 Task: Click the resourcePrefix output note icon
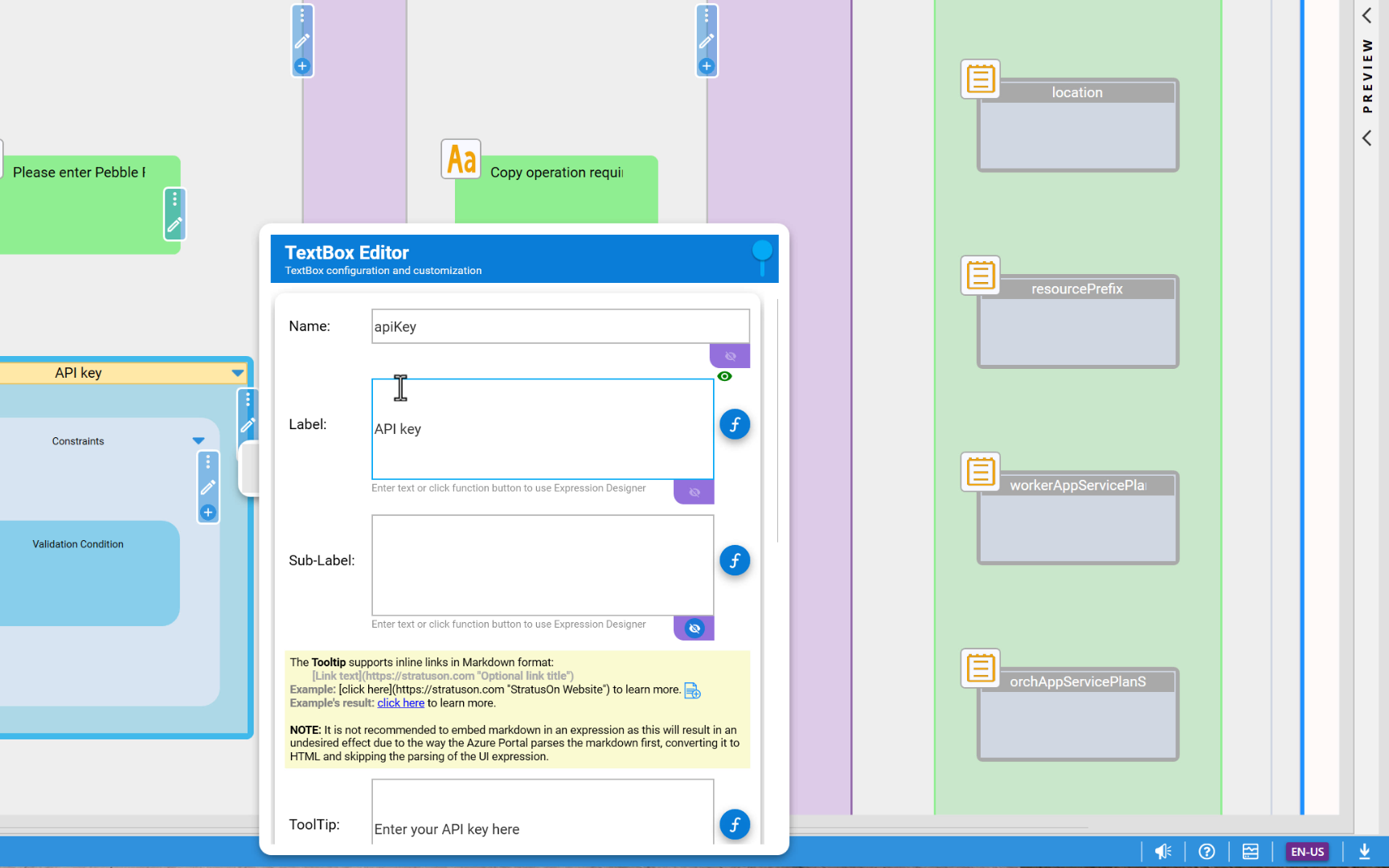pos(981,276)
